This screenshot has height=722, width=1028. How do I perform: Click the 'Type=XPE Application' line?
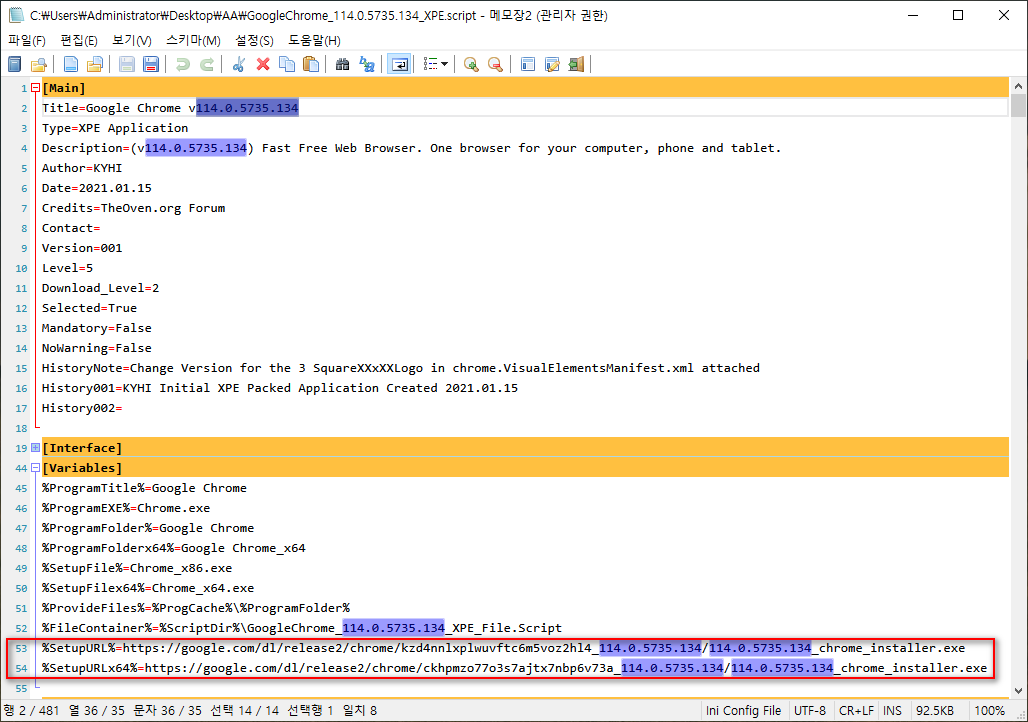pos(115,128)
